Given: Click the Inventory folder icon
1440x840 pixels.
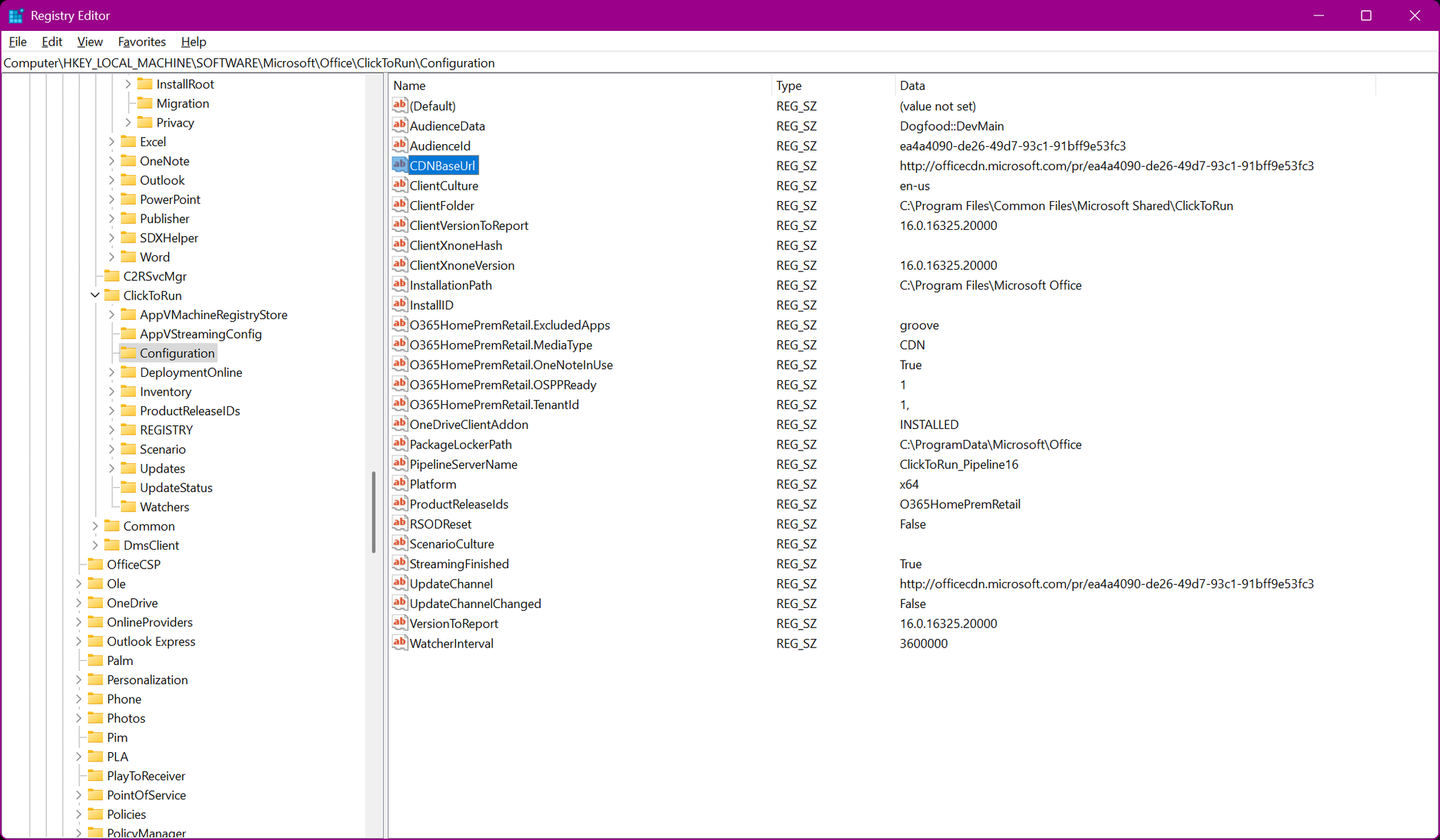Looking at the screenshot, I should point(129,392).
